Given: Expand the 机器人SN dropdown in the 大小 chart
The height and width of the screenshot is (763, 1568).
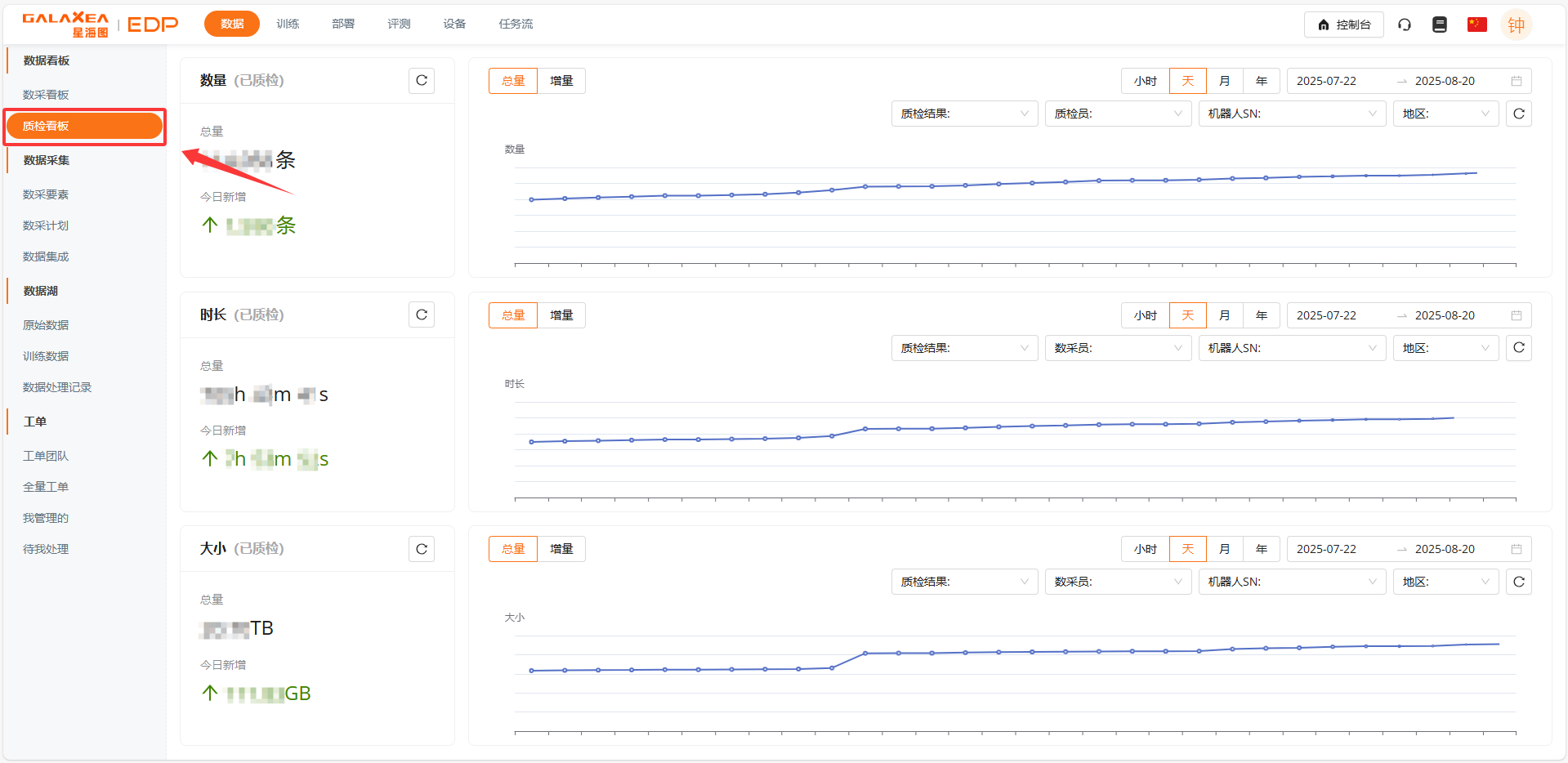Looking at the screenshot, I should [1291, 582].
